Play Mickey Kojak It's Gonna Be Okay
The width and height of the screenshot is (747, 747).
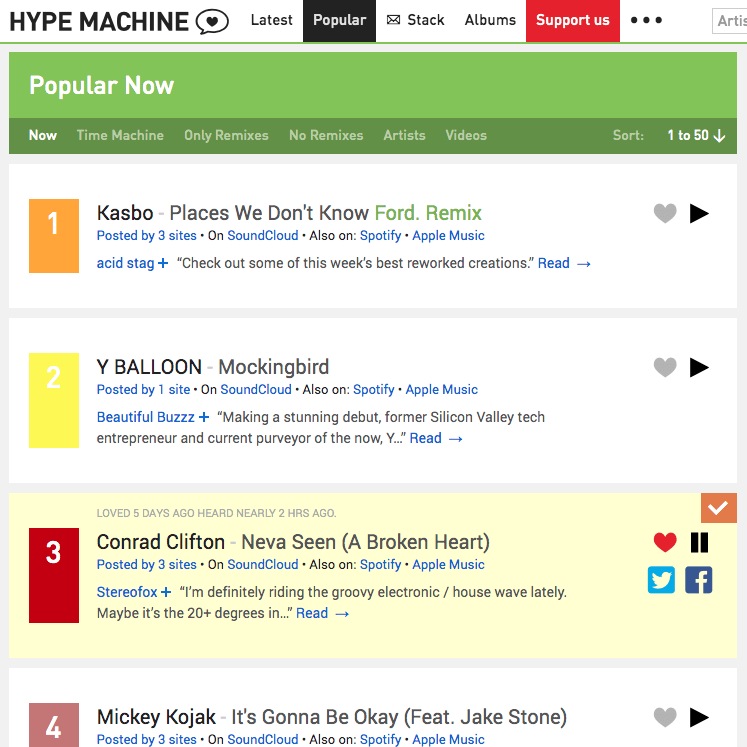tap(699, 717)
